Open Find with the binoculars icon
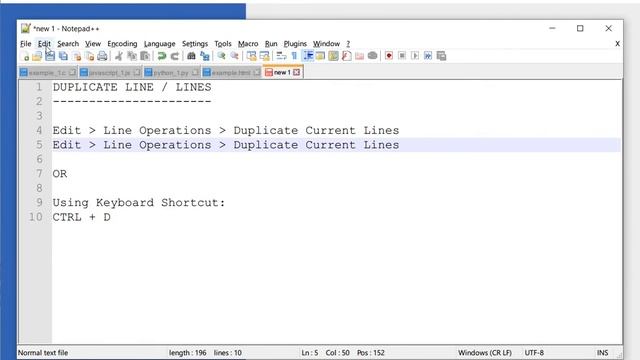The height and width of the screenshot is (360, 640). click(191, 56)
